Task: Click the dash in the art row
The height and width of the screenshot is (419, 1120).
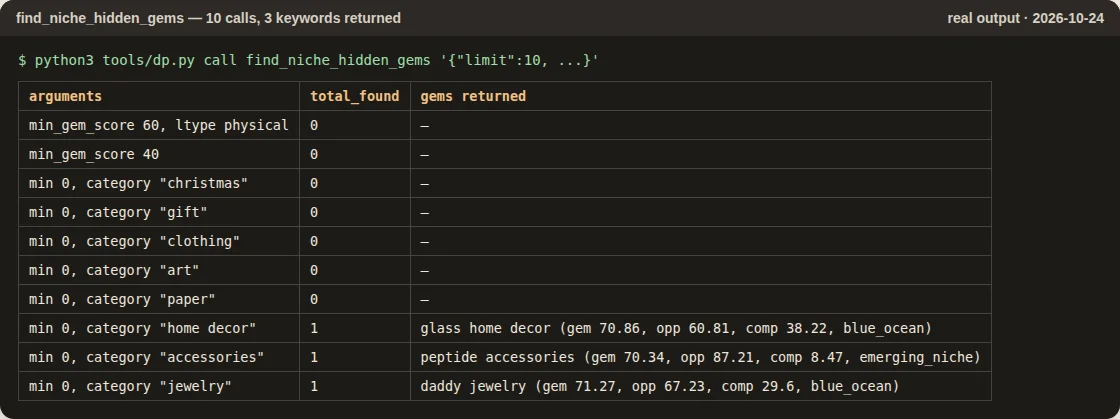Action: pos(425,271)
